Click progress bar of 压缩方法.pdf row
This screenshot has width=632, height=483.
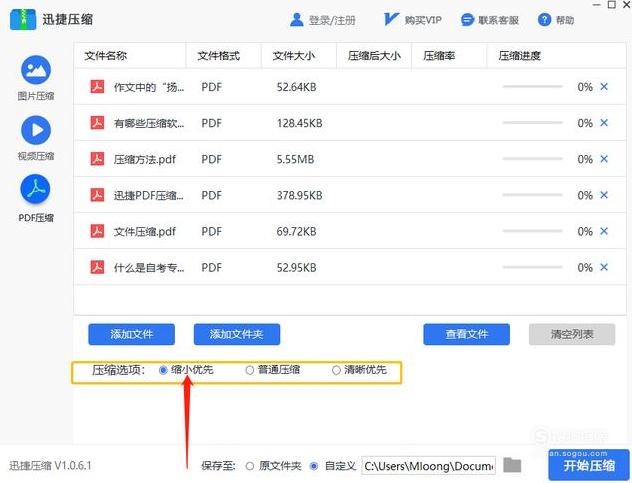[532, 159]
